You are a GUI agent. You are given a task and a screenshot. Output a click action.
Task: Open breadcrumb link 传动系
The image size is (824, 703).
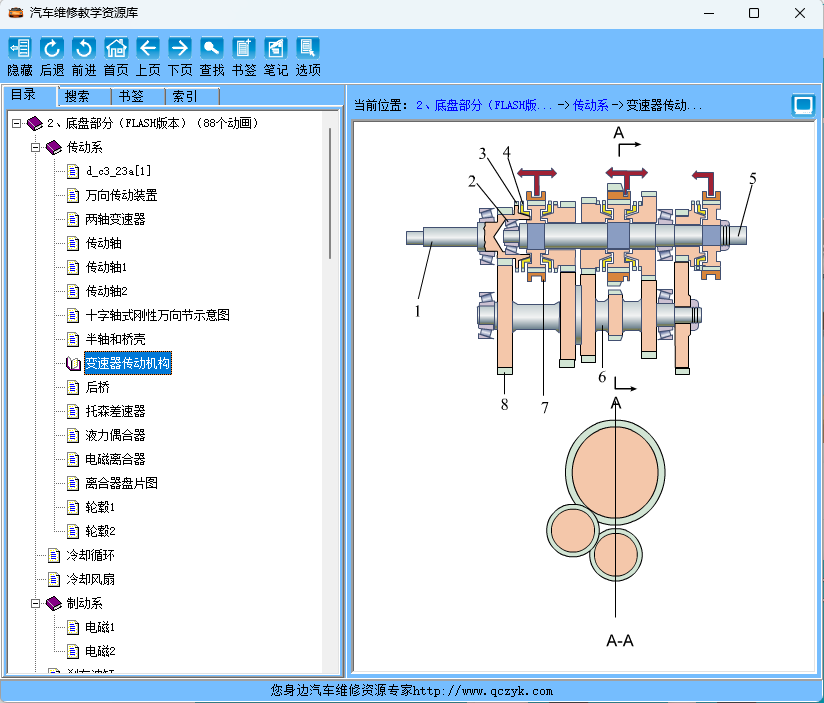[591, 105]
